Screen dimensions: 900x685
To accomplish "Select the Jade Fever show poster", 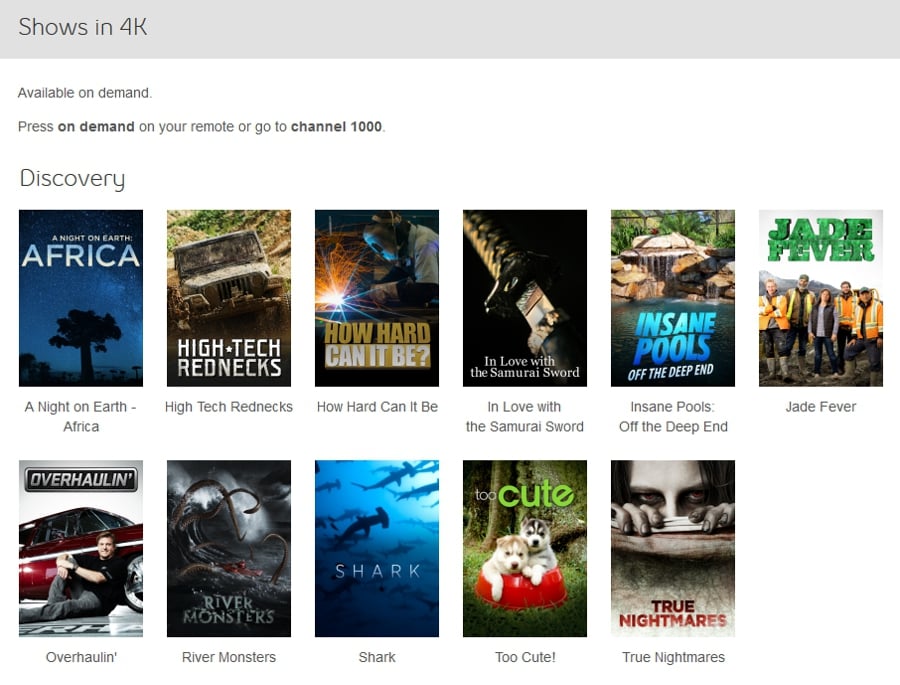I will click(x=820, y=297).
